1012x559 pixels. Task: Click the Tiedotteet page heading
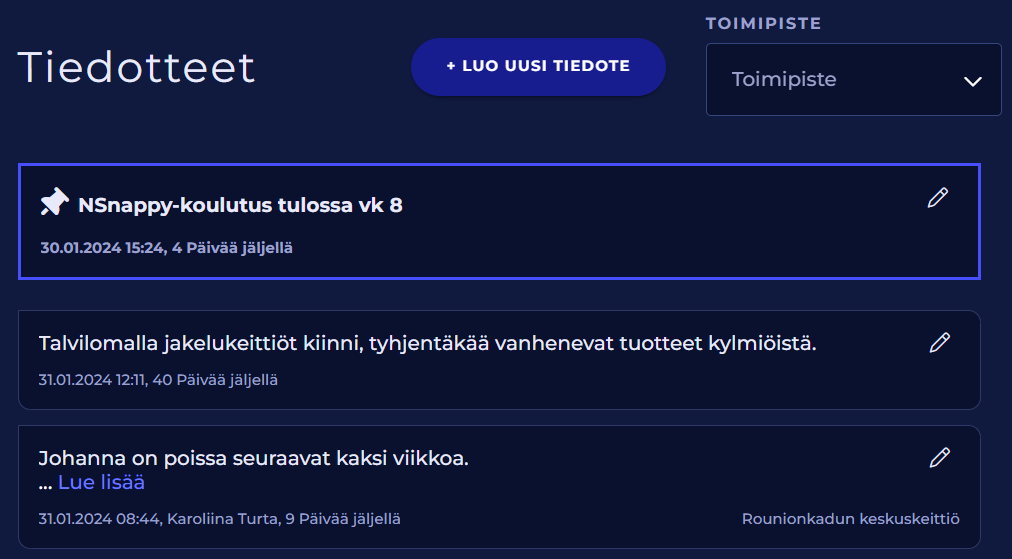(137, 68)
